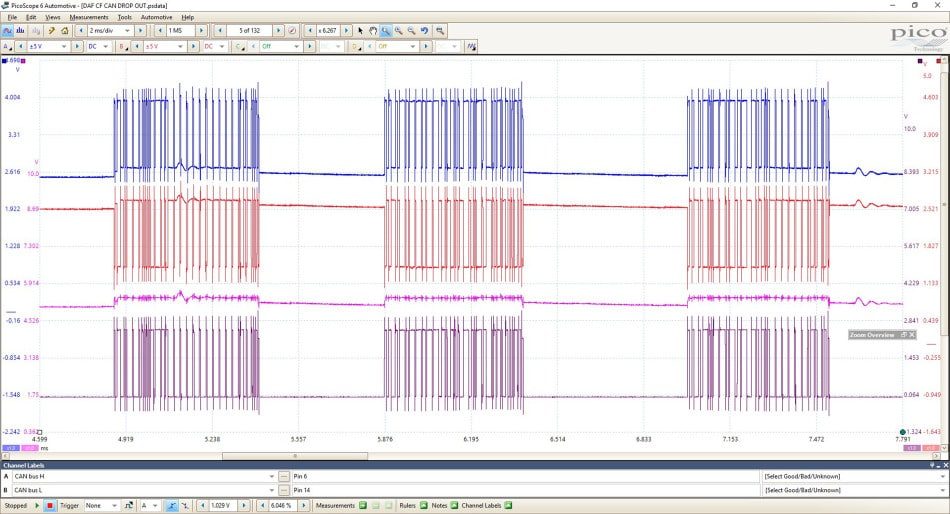Click the undo zoom icon

click(425, 30)
